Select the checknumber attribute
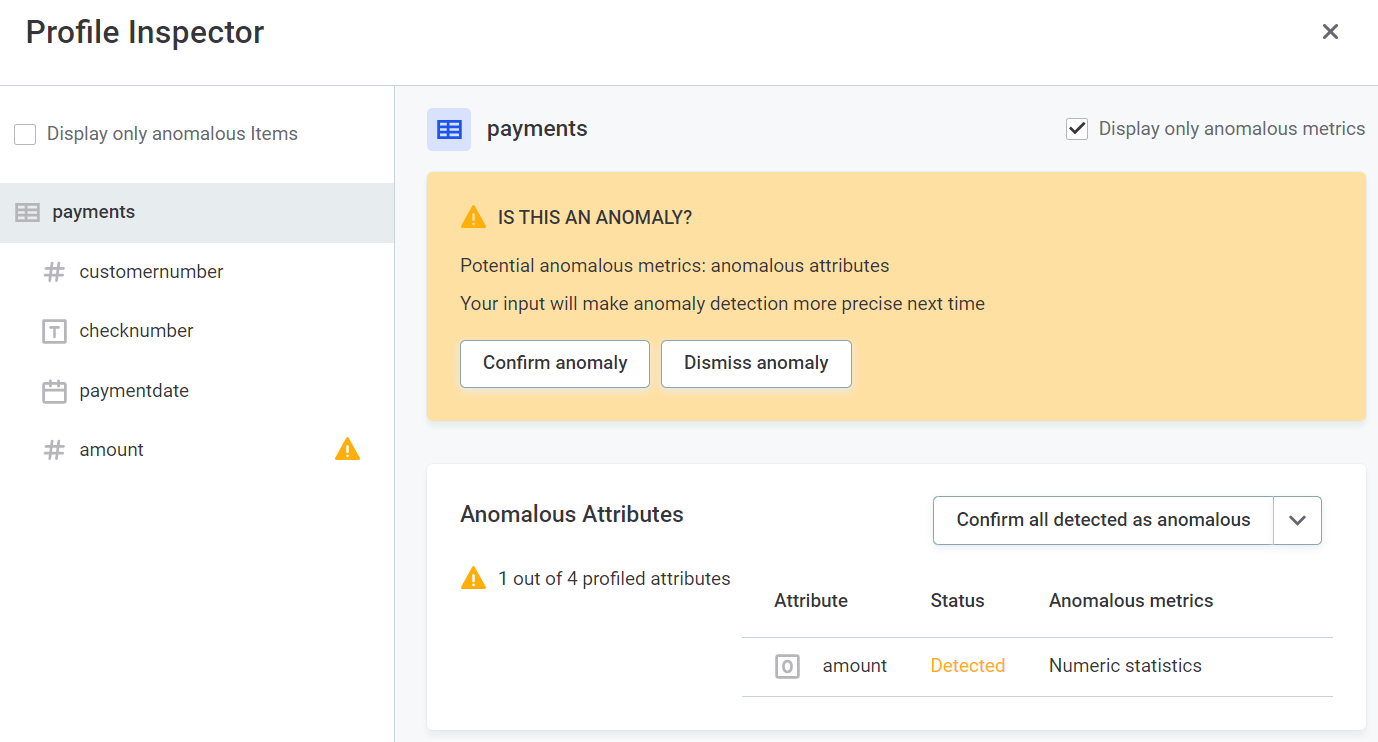 pyautogui.click(x=136, y=331)
